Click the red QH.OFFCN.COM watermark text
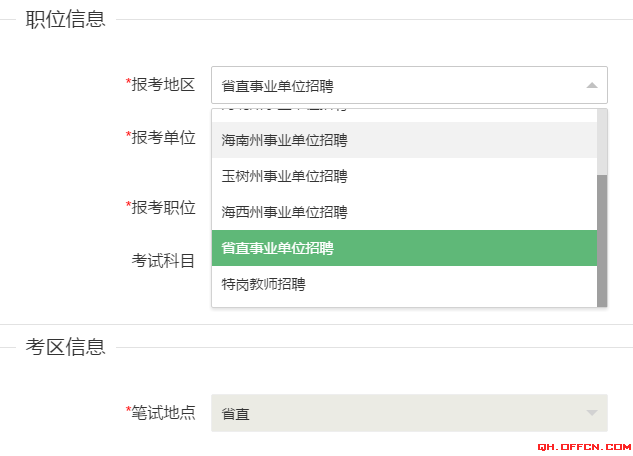The height and width of the screenshot is (456, 633). [x=584, y=447]
